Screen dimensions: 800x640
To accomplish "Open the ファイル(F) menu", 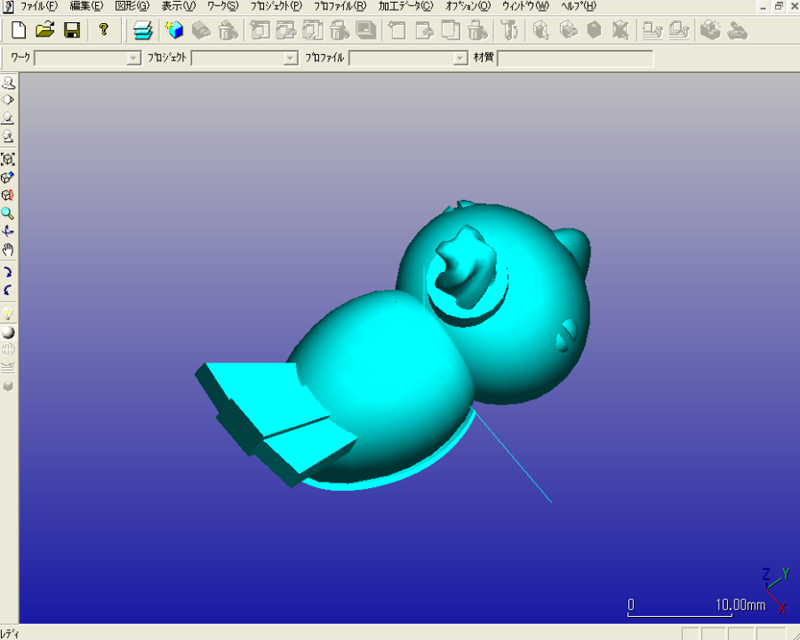I will click(38, 6).
